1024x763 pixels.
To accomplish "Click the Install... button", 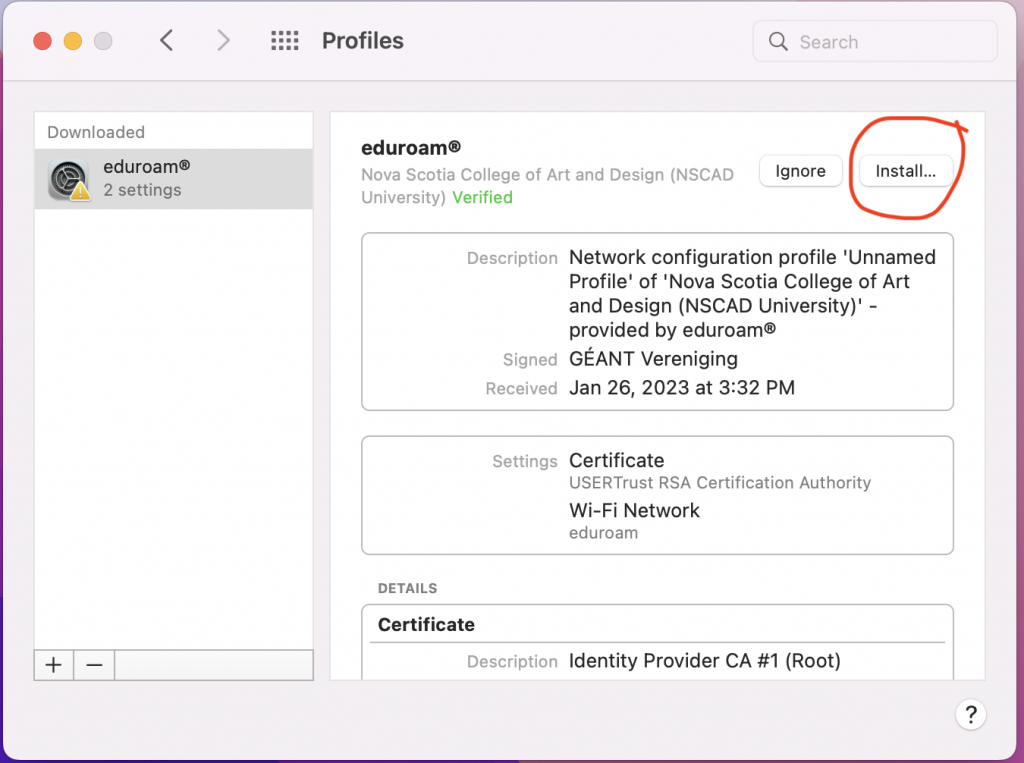I will coord(905,171).
